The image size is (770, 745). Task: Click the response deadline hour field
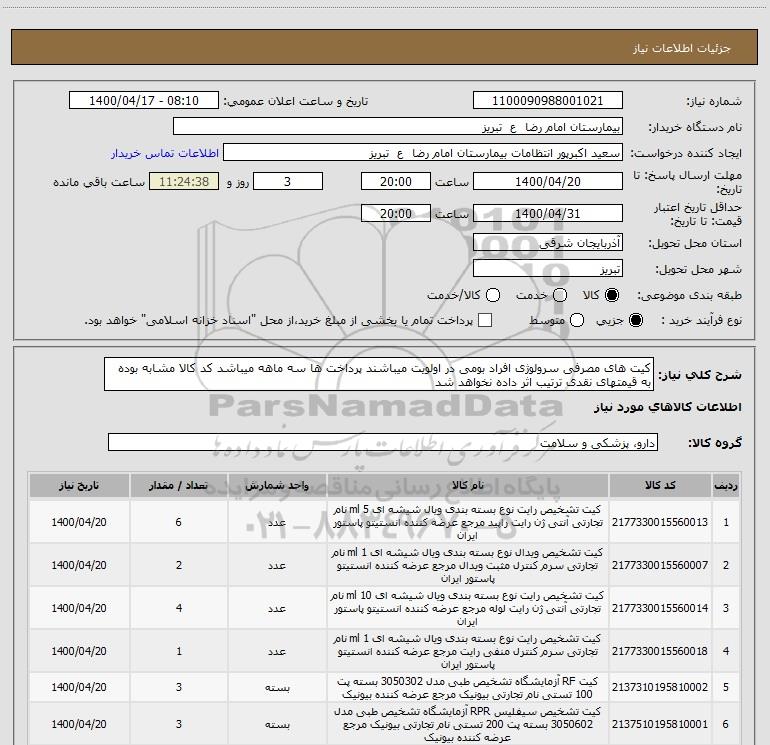pyautogui.click(x=396, y=181)
